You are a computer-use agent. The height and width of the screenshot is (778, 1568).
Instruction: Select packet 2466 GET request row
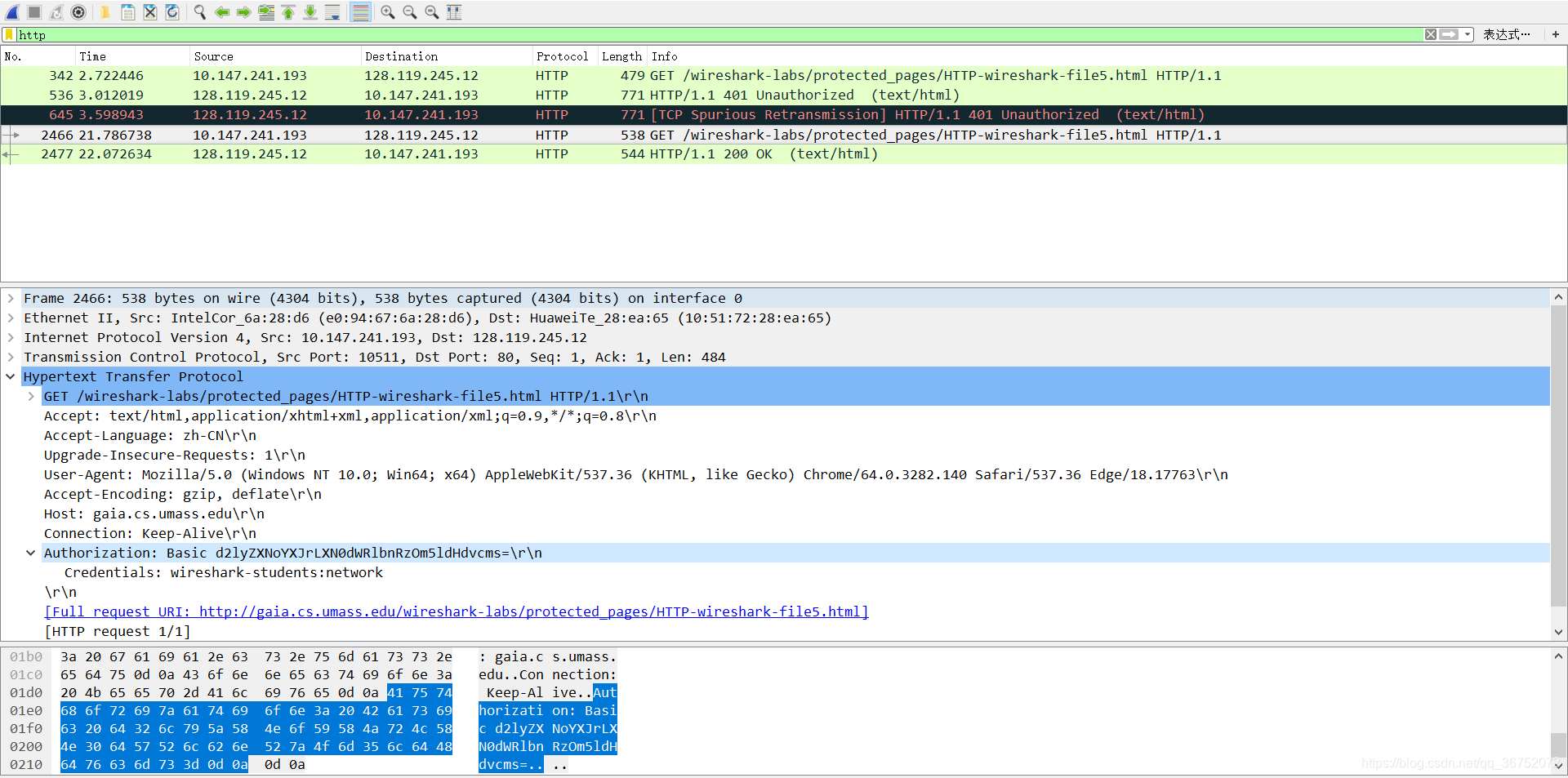coord(784,135)
